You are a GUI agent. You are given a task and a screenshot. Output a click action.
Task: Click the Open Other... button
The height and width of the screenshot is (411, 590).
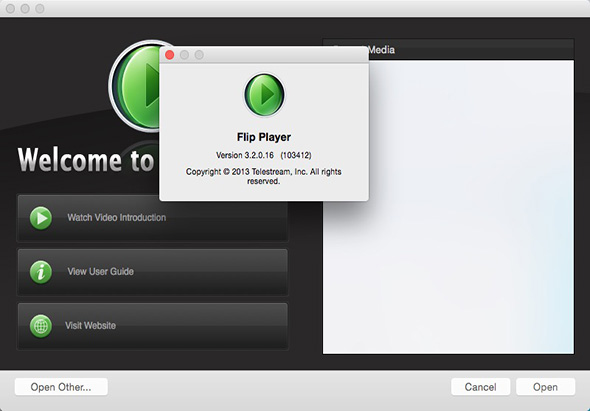coord(61,387)
